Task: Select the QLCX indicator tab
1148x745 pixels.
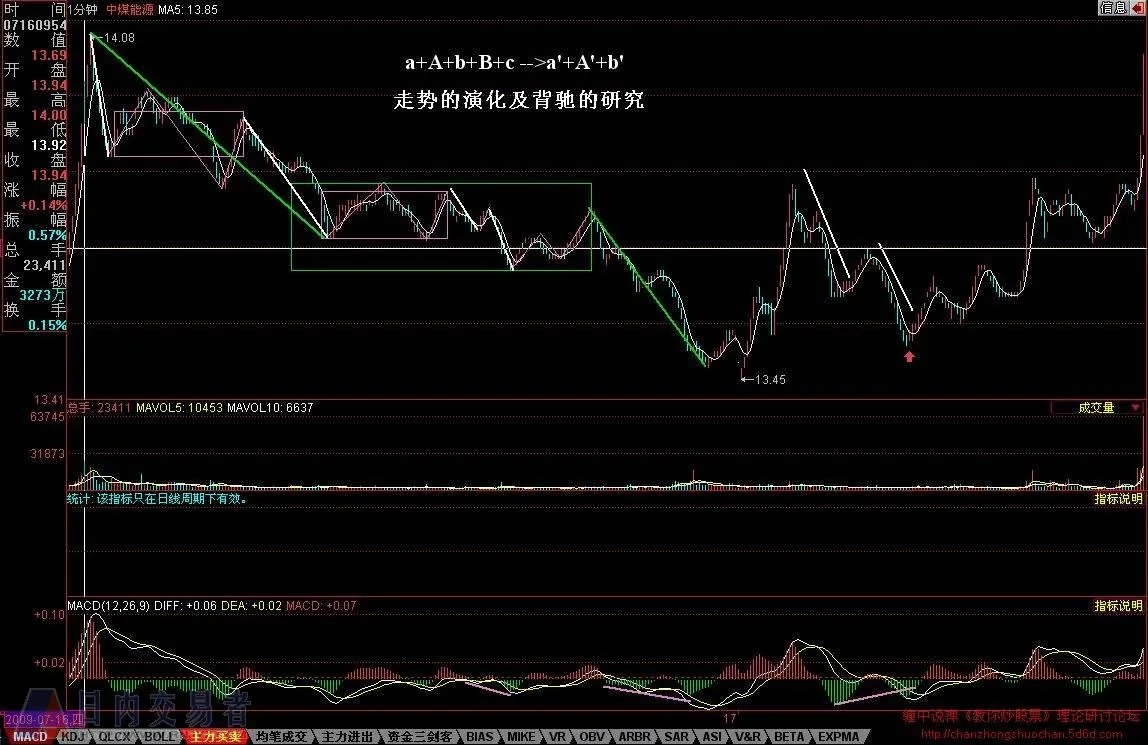Action: [x=114, y=737]
